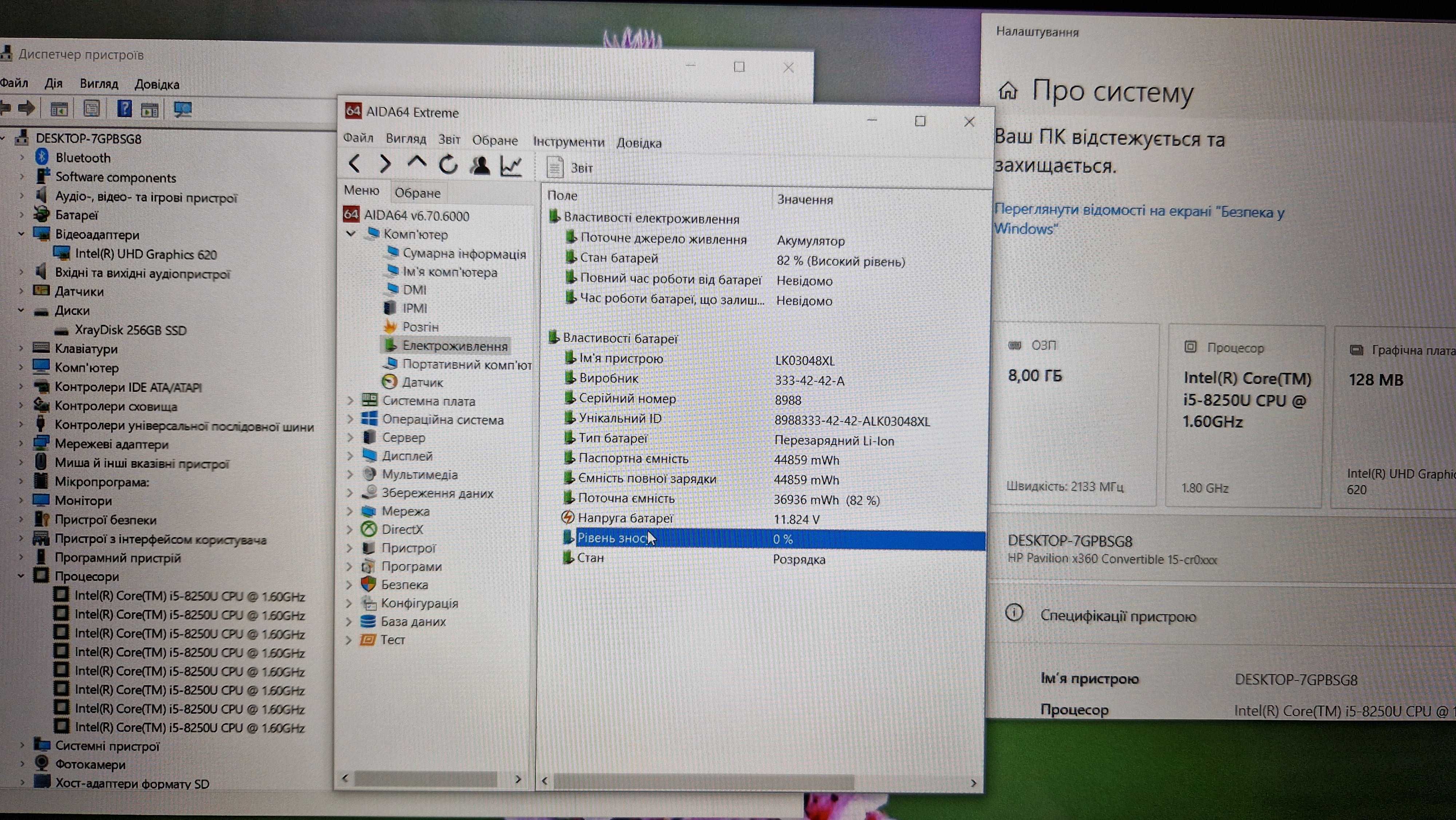Click the Звіт report button in AIDA64
This screenshot has height=820, width=1456.
click(x=570, y=167)
